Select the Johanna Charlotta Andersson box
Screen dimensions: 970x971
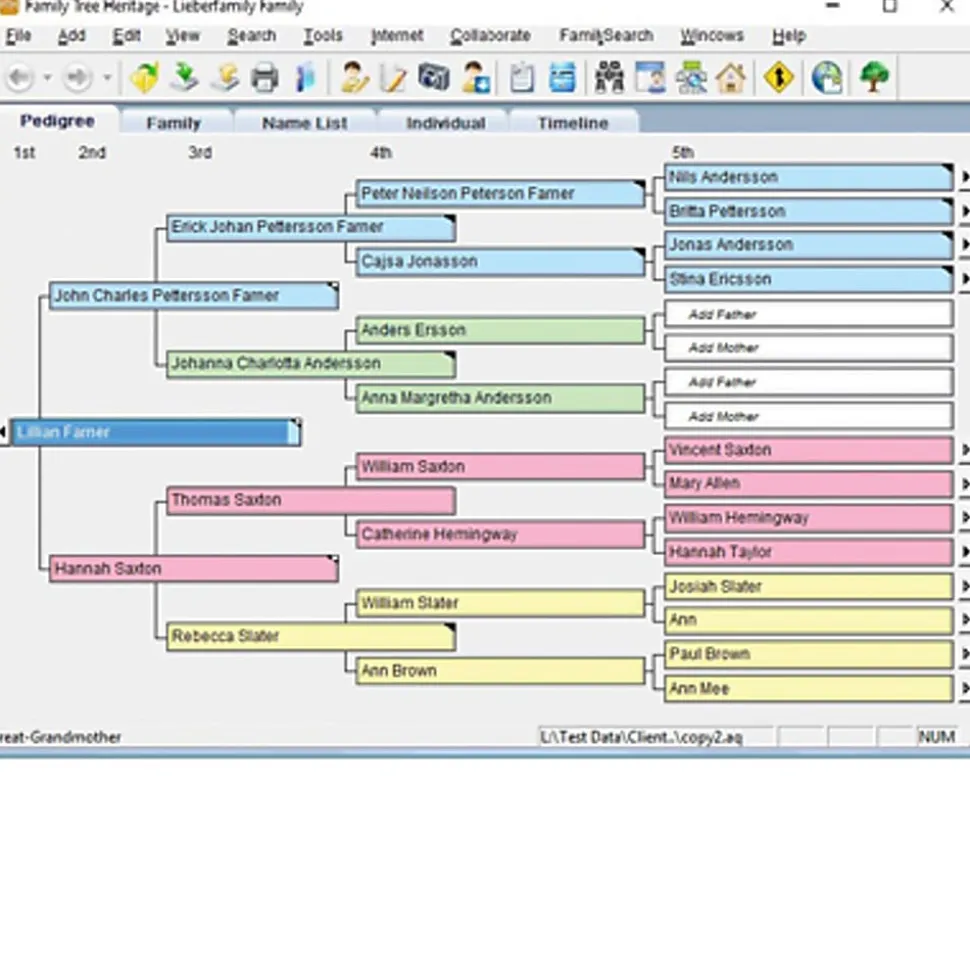pos(312,364)
